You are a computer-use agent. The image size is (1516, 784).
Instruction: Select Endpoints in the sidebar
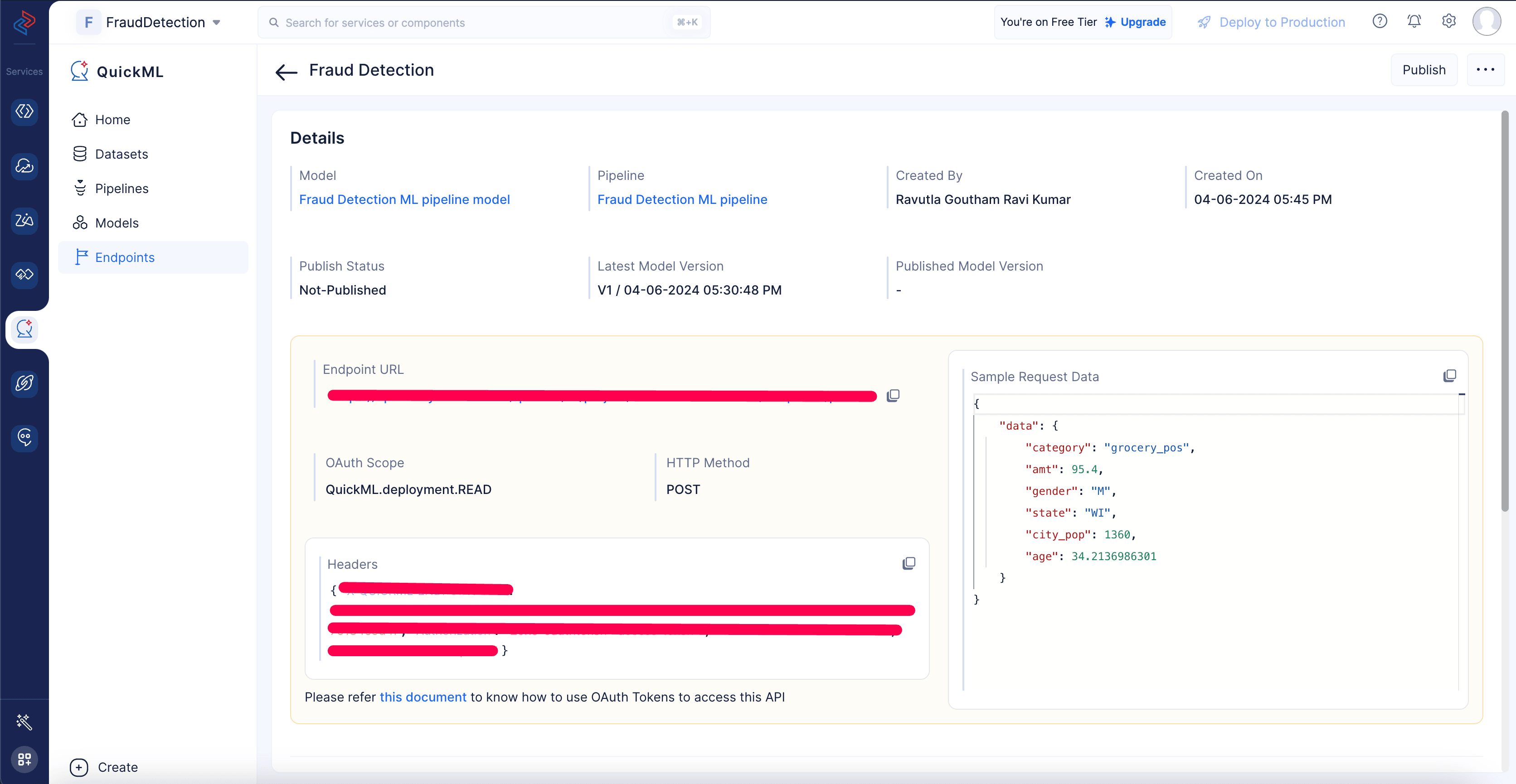tap(153, 257)
